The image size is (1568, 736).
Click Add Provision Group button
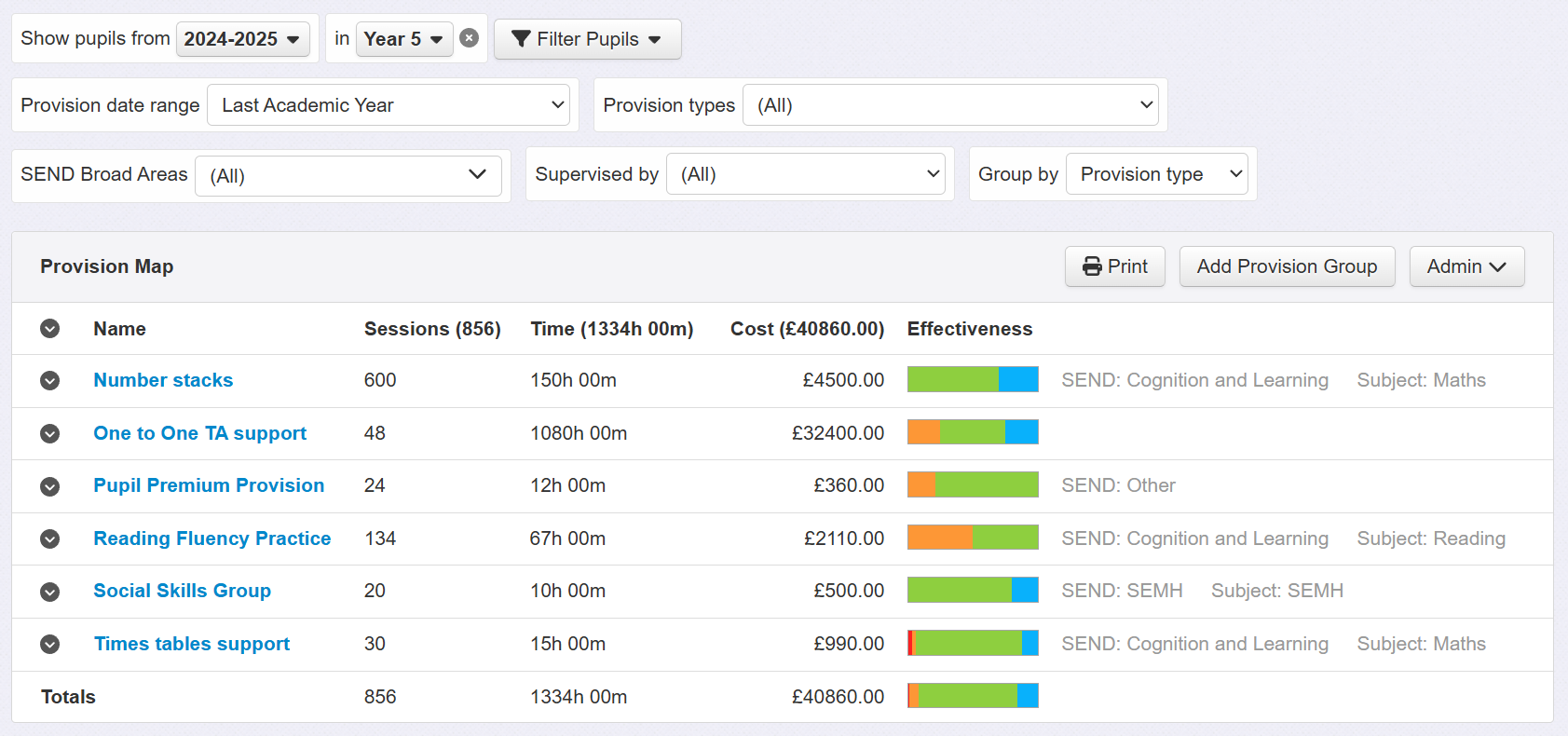pos(1287,266)
